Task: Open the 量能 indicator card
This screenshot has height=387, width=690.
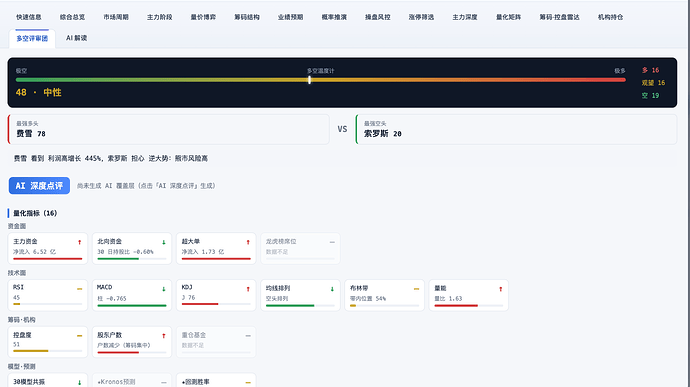Action: 469,295
